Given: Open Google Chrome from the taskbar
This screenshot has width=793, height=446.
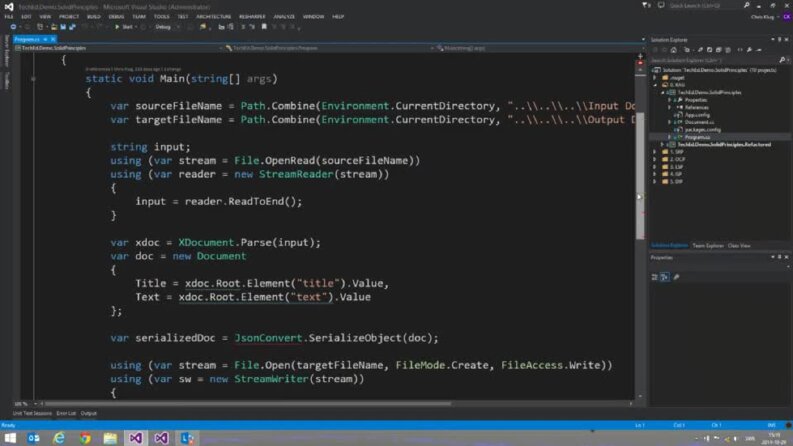Looking at the screenshot, I should 85,438.
